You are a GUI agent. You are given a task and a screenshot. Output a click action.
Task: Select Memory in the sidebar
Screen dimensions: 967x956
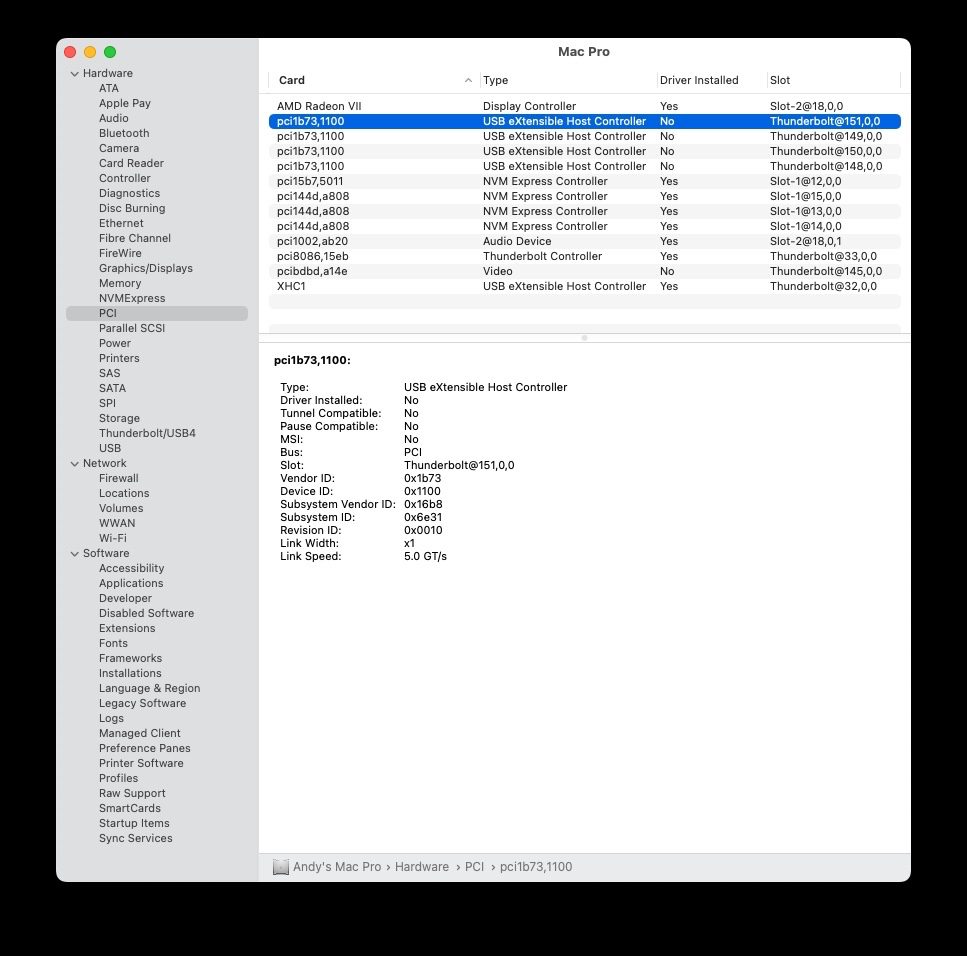(x=120, y=283)
